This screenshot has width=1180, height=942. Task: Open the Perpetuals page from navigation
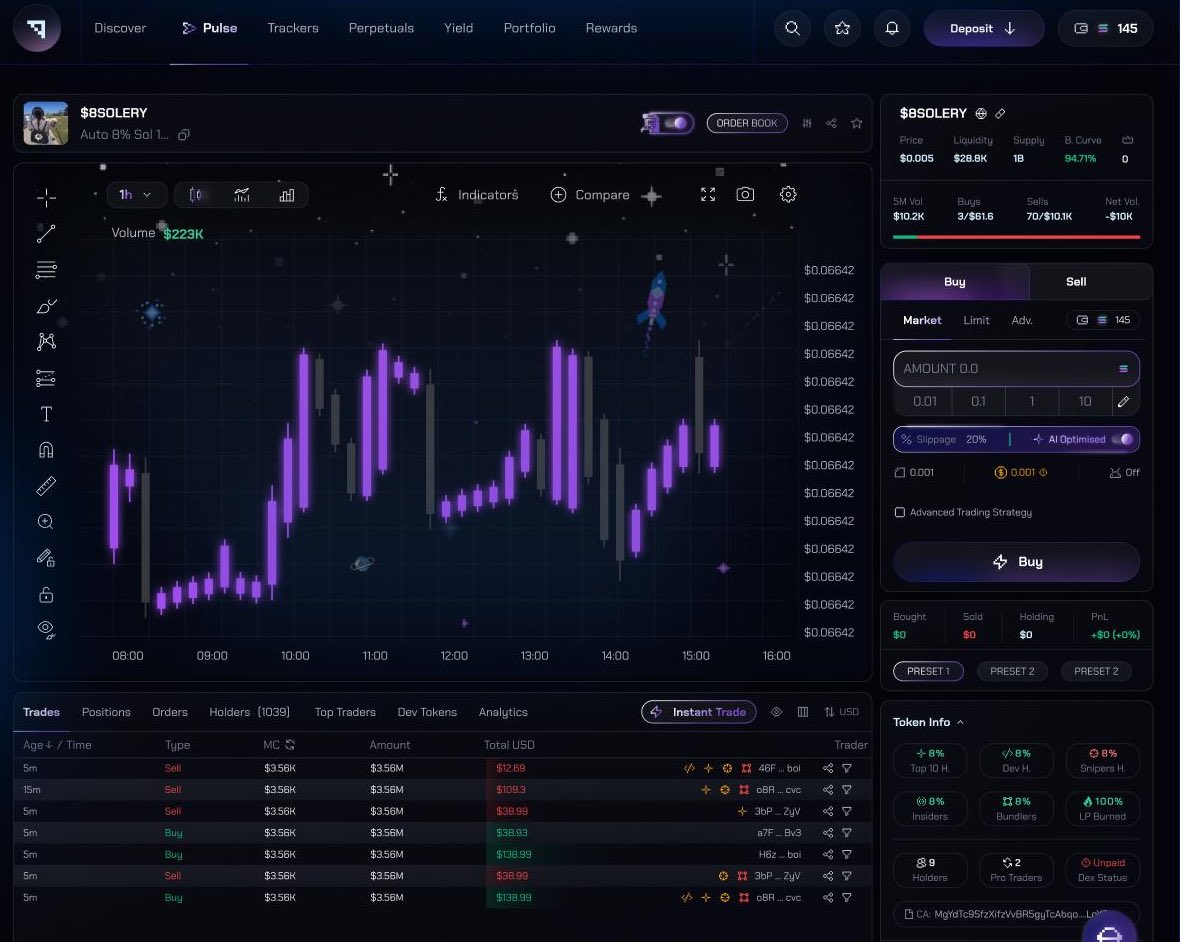tap(381, 28)
